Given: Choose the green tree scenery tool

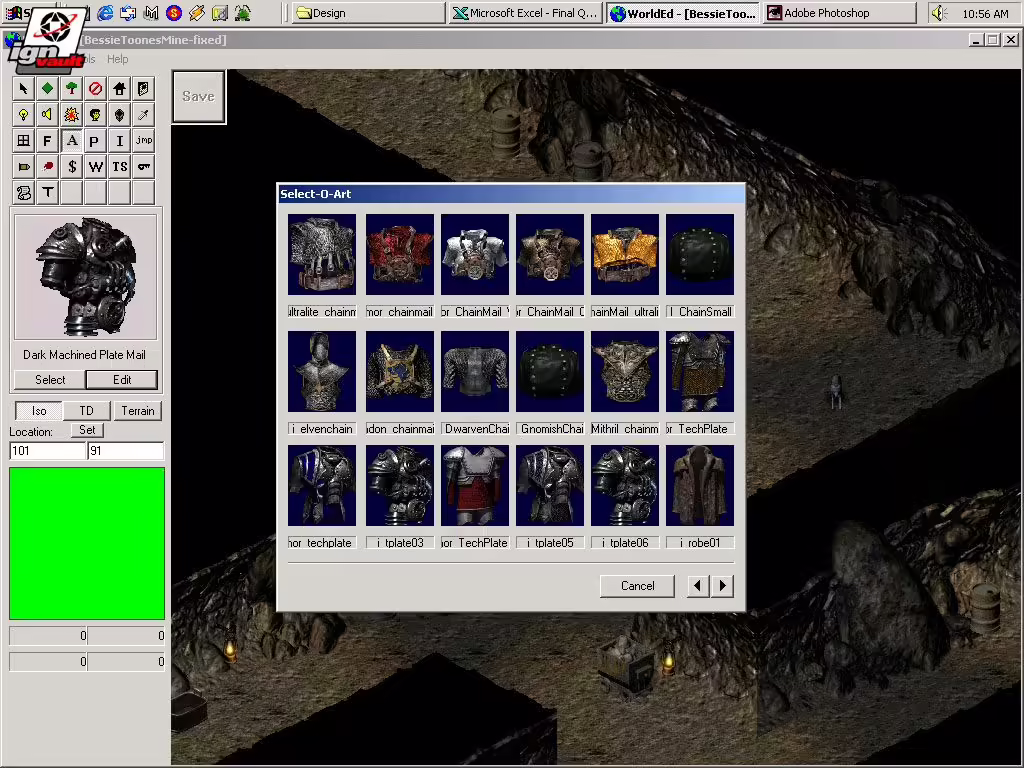Looking at the screenshot, I should [72, 88].
